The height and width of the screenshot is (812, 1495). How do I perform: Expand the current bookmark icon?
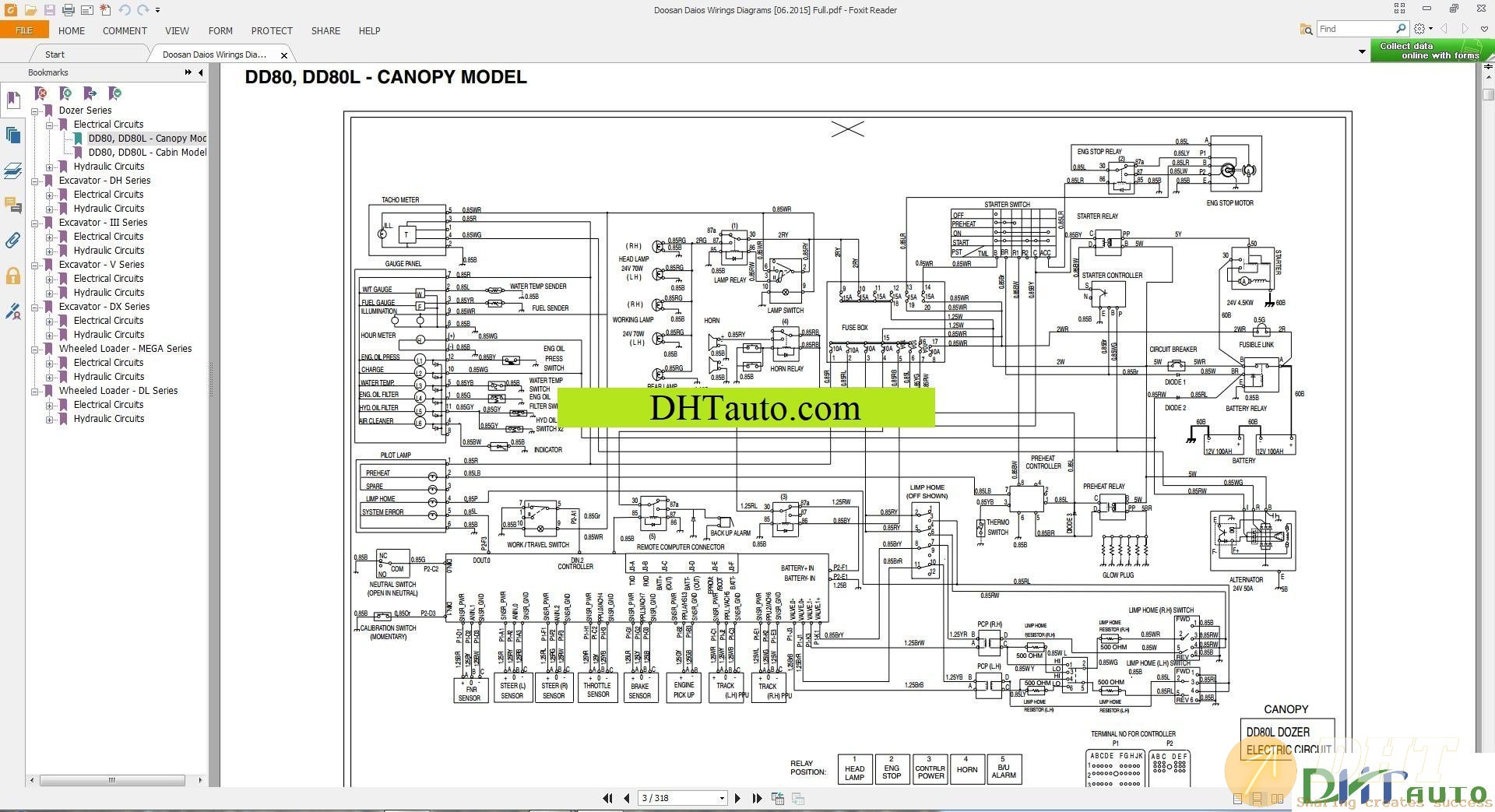(x=115, y=93)
